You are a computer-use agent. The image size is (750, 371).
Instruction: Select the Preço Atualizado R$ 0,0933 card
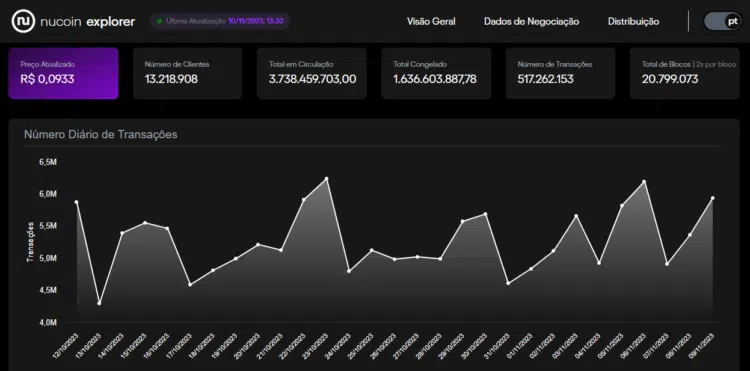click(63, 73)
